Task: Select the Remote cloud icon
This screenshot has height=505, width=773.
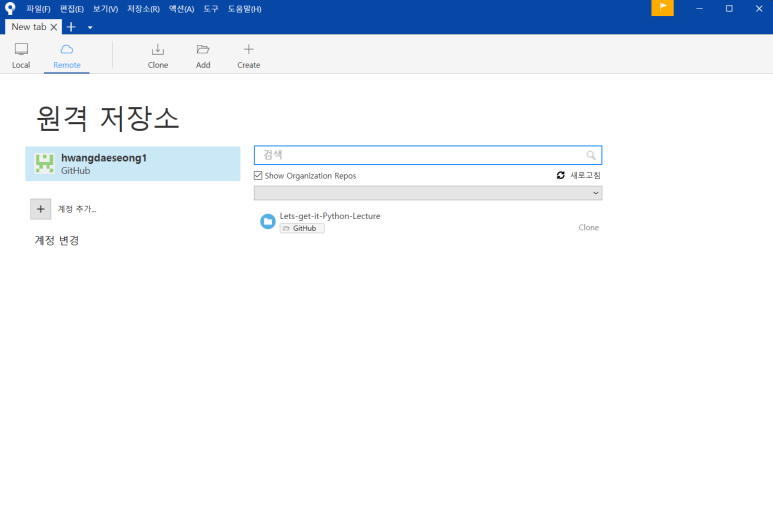Action: point(67,49)
